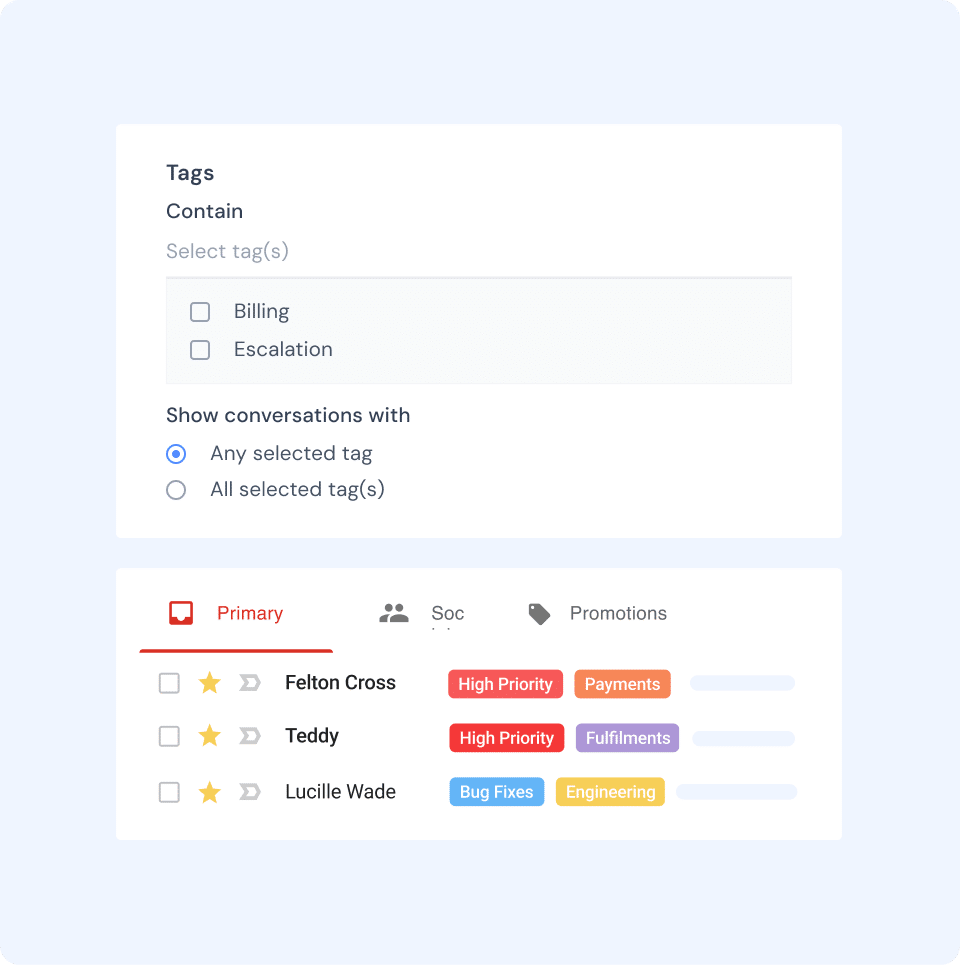Click the Promotions tag icon
The height and width of the screenshot is (965, 960).
click(x=539, y=614)
